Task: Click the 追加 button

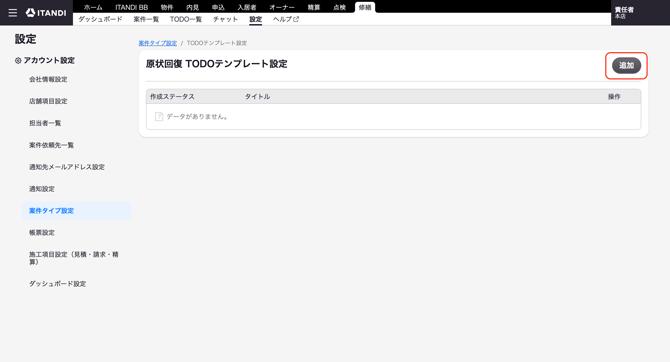Action: (626, 65)
